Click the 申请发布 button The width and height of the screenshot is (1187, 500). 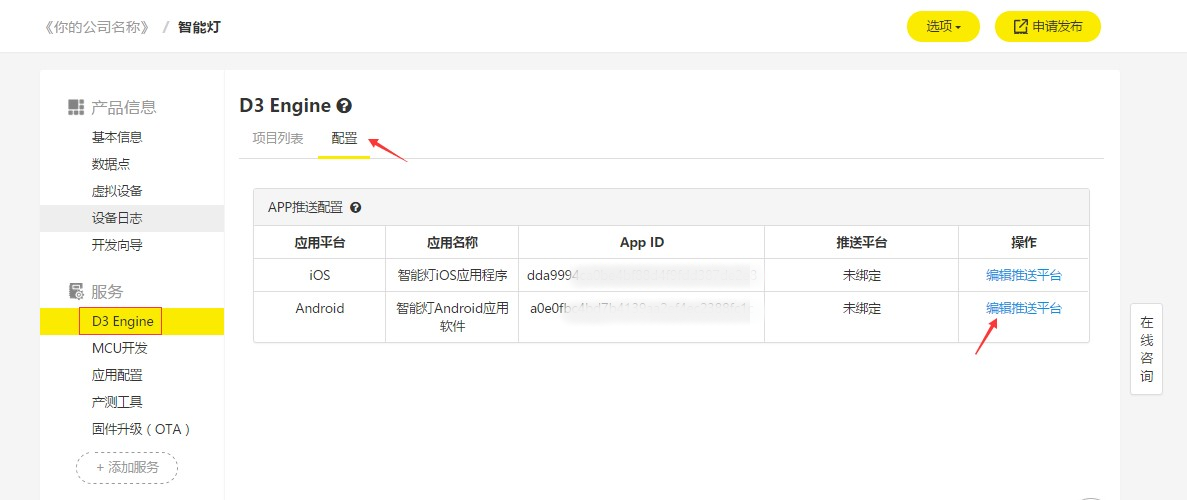coord(1047,27)
